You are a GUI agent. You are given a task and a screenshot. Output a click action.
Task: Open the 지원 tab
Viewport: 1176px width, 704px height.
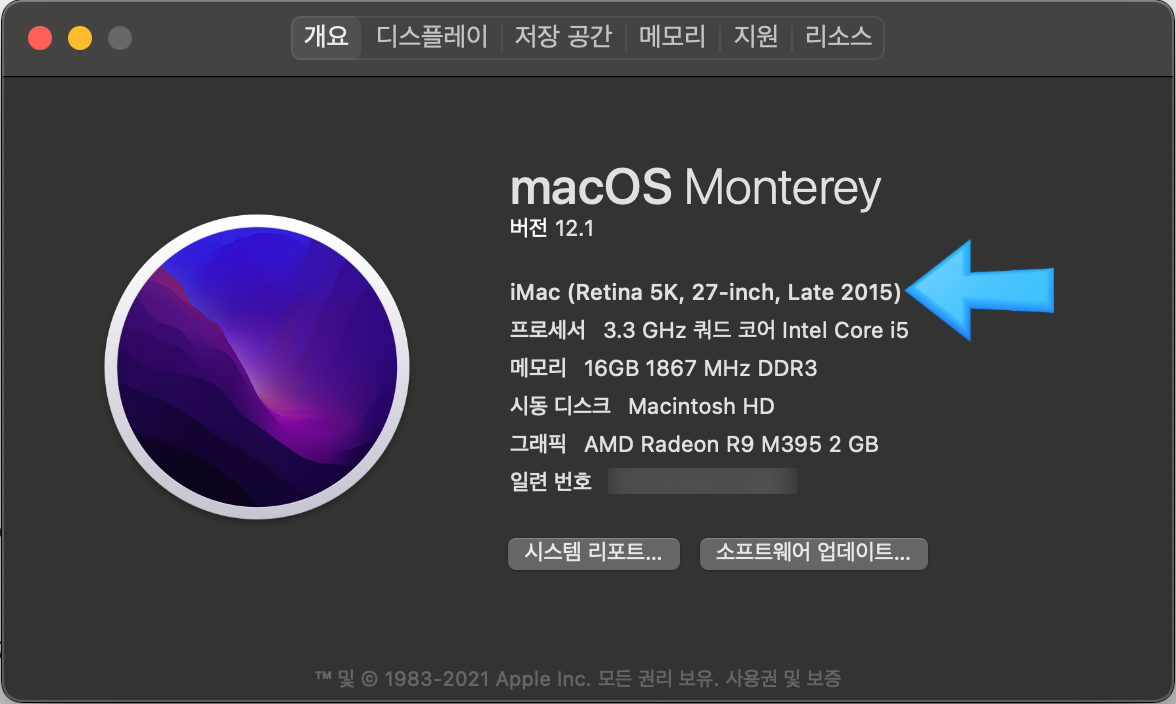[x=755, y=37]
